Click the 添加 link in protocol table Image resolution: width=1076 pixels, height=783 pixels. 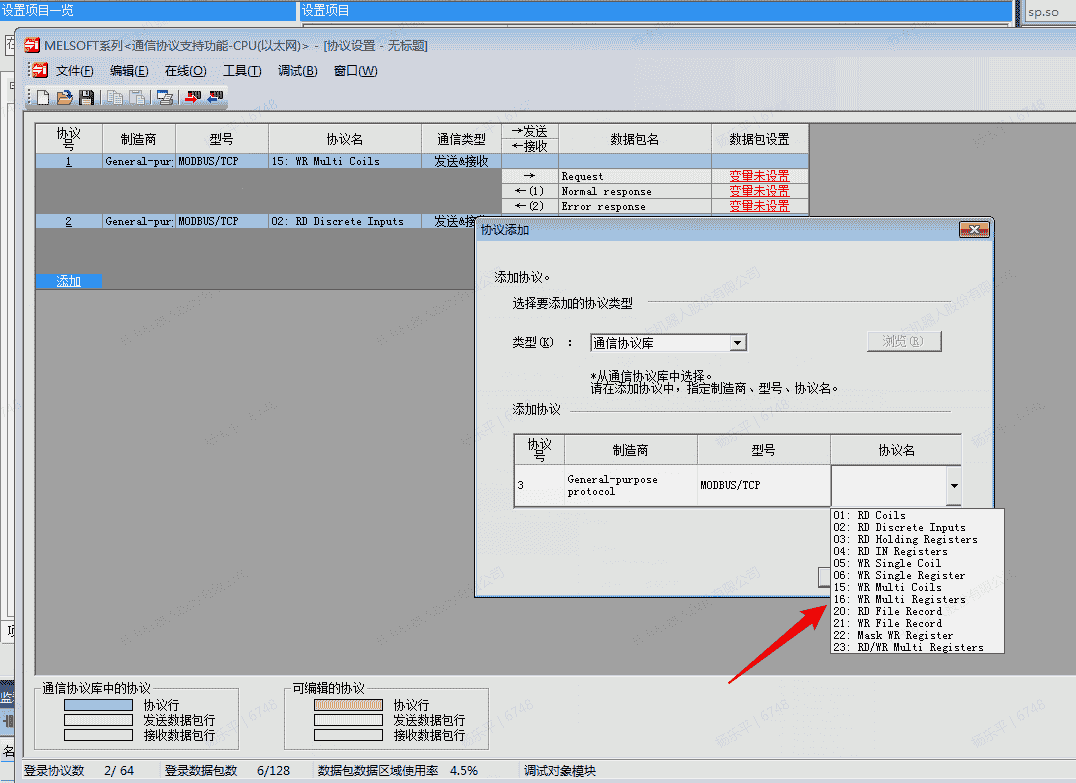click(x=68, y=281)
